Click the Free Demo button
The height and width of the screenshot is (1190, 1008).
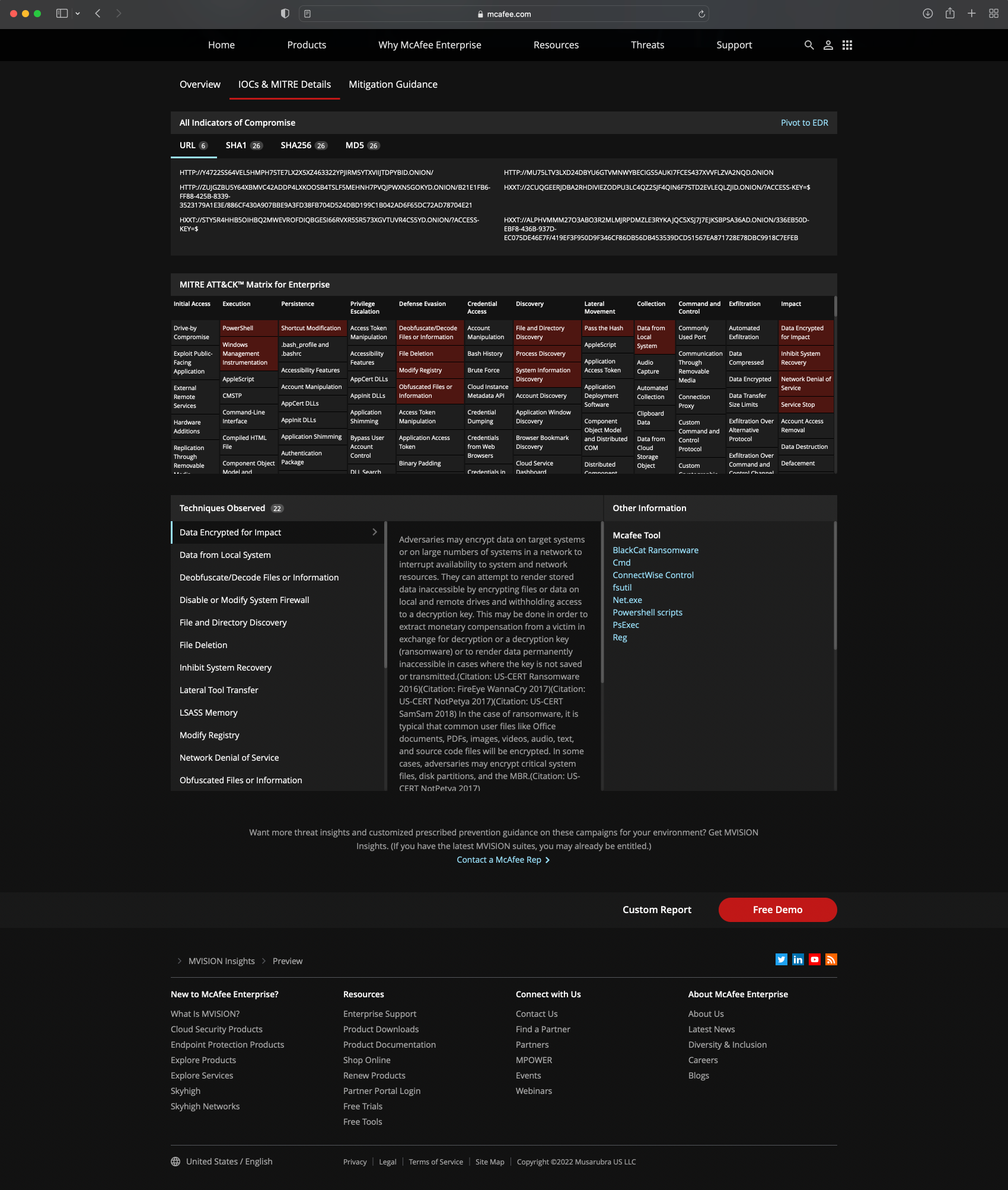777,910
